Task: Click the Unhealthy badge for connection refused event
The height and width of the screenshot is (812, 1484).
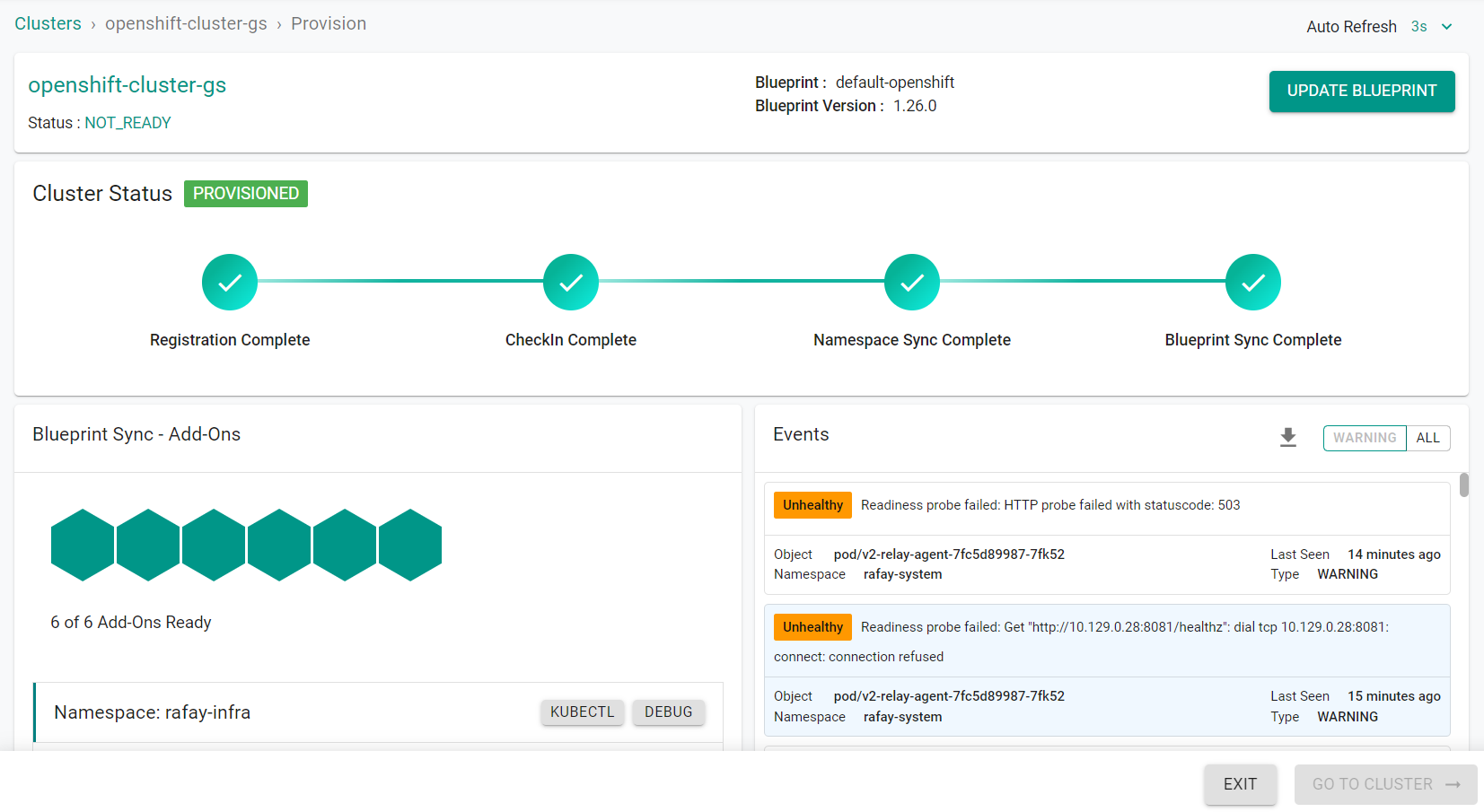Action: 812,627
